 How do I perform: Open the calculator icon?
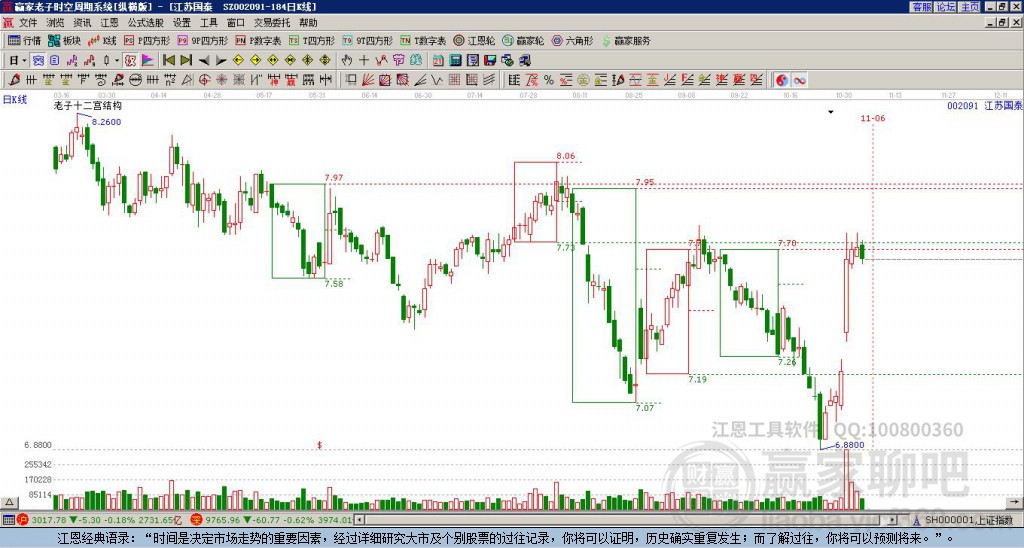pos(455,60)
